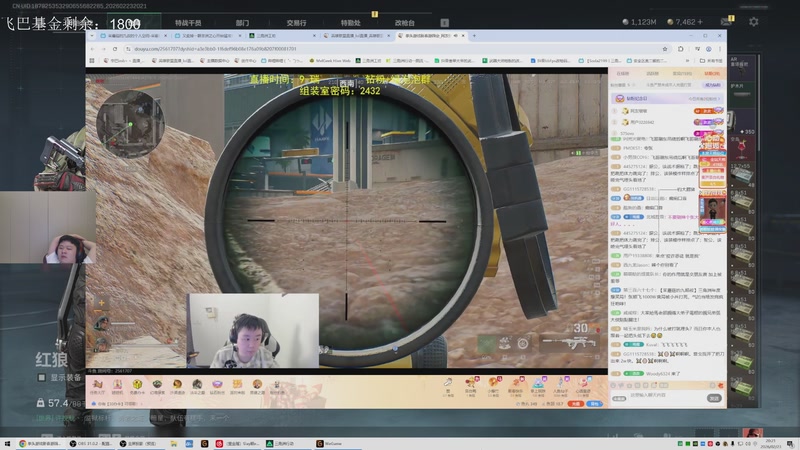This screenshot has height=450, width=800.
Task: Expand the bookmarks overflow chevron
Action: (x=687, y=60)
